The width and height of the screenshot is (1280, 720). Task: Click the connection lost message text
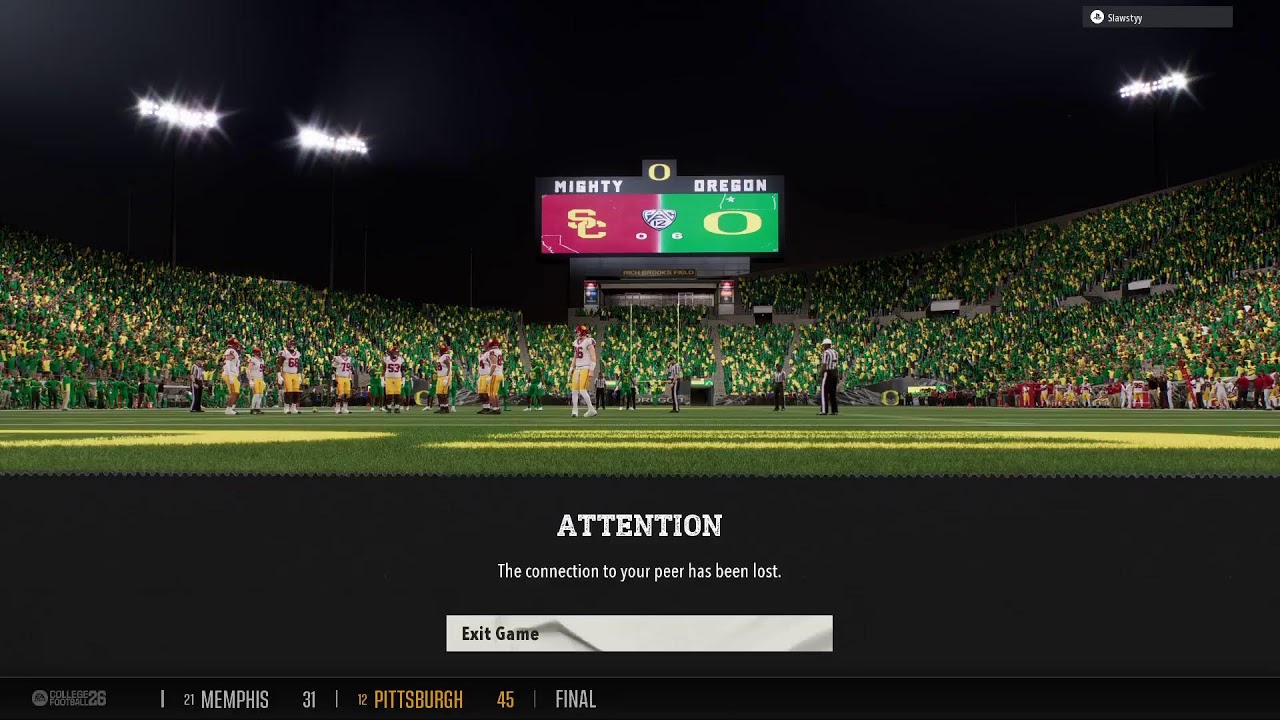[x=639, y=571]
